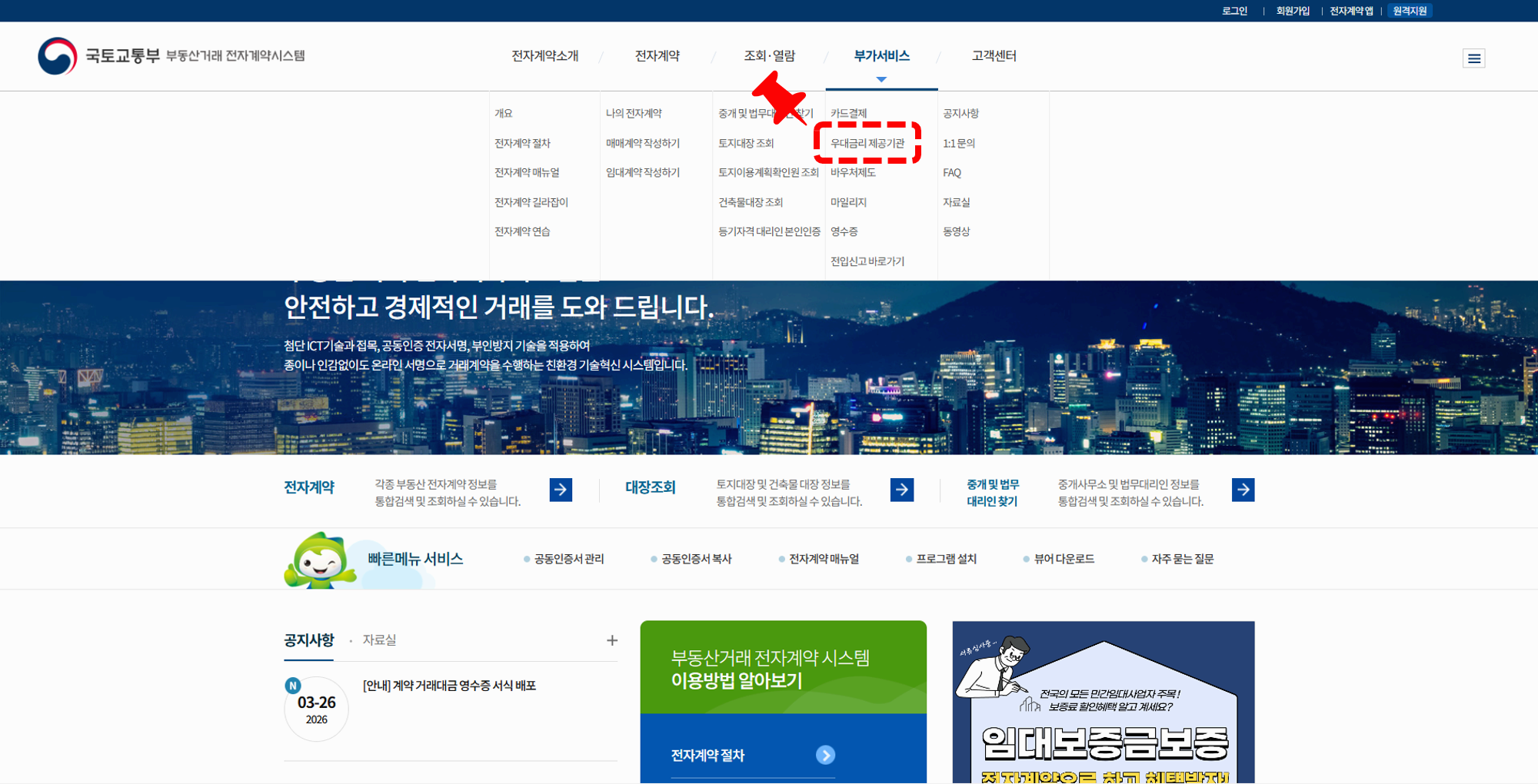1538x784 pixels.
Task: Click the 임대보증금보증 promotional banner
Action: pyautogui.click(x=1104, y=703)
